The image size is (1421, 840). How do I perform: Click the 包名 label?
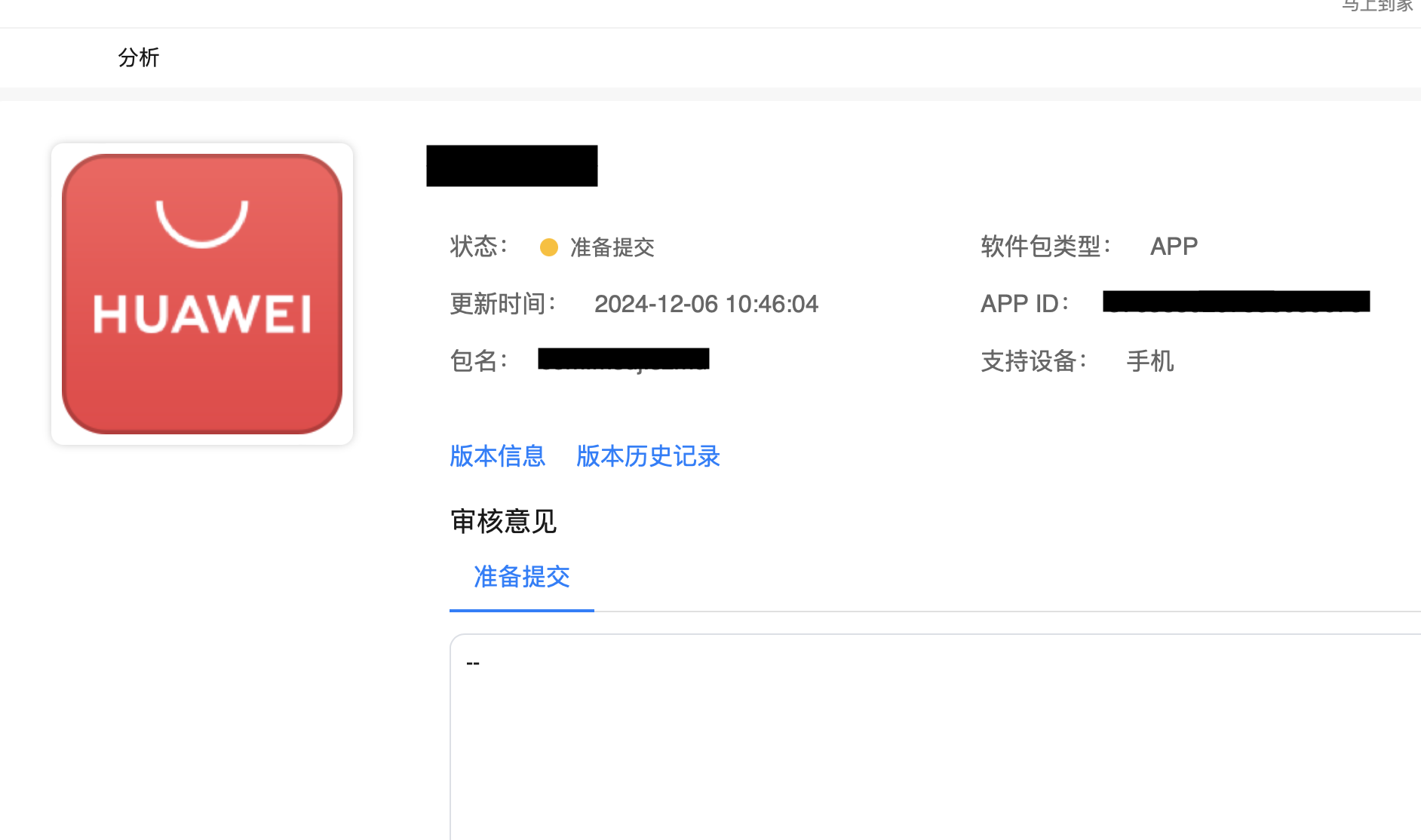(x=479, y=361)
